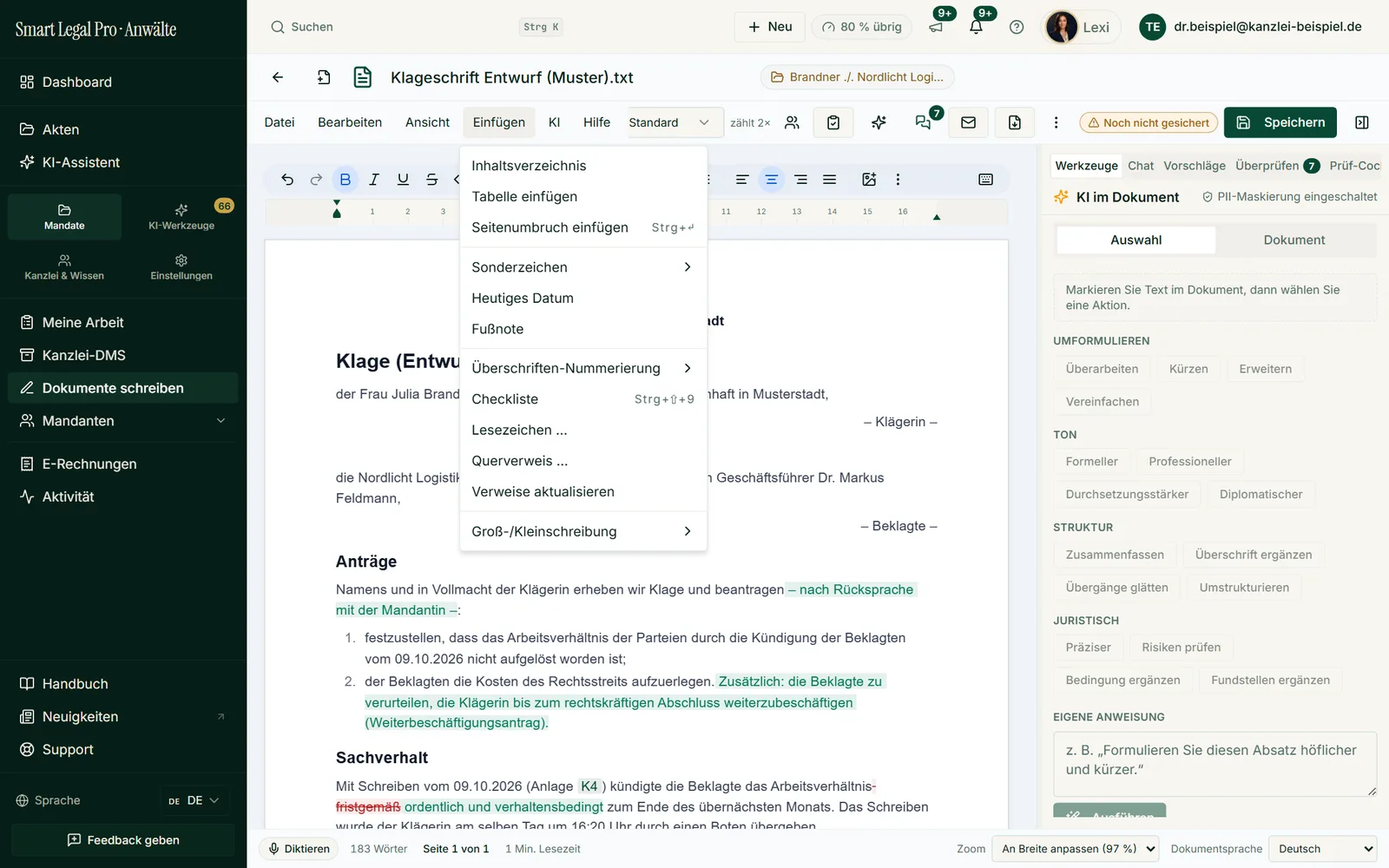Expand the Sonderzeichen submenu
The width and height of the screenshot is (1389, 868).
pos(583,267)
